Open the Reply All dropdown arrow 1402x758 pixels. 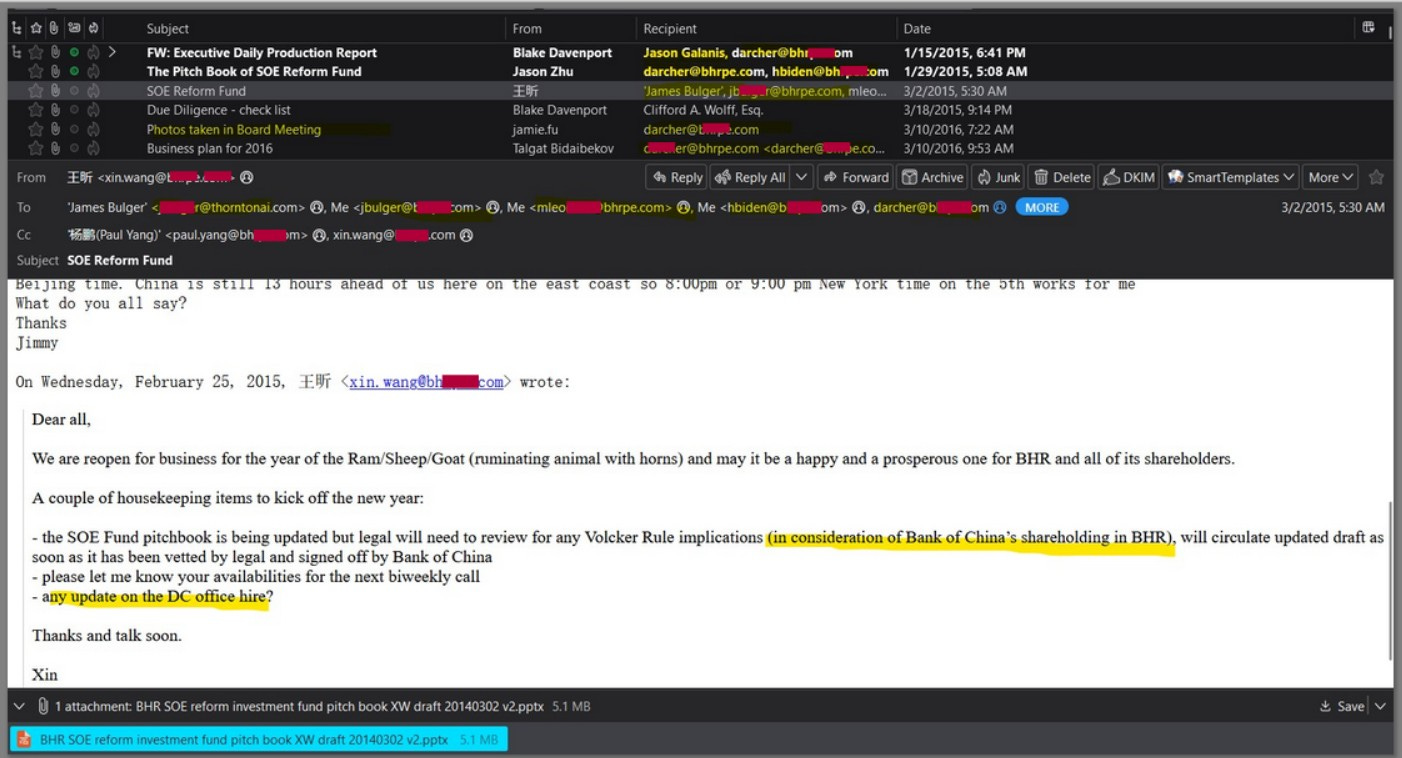802,177
